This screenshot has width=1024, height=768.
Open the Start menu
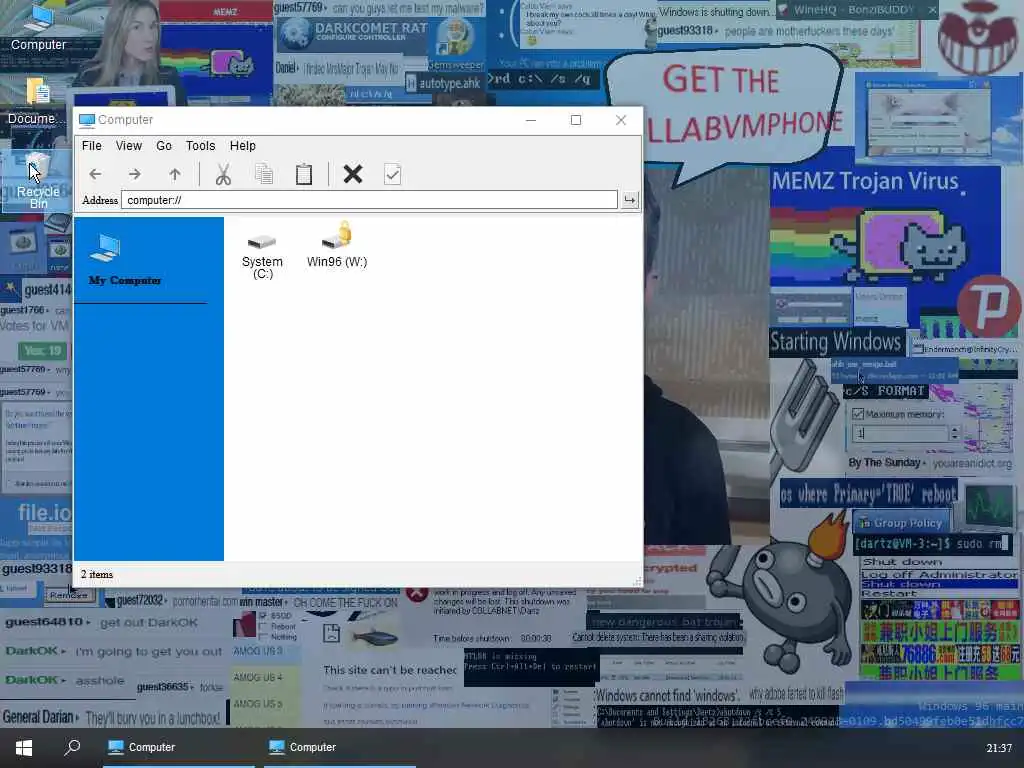tap(24, 748)
